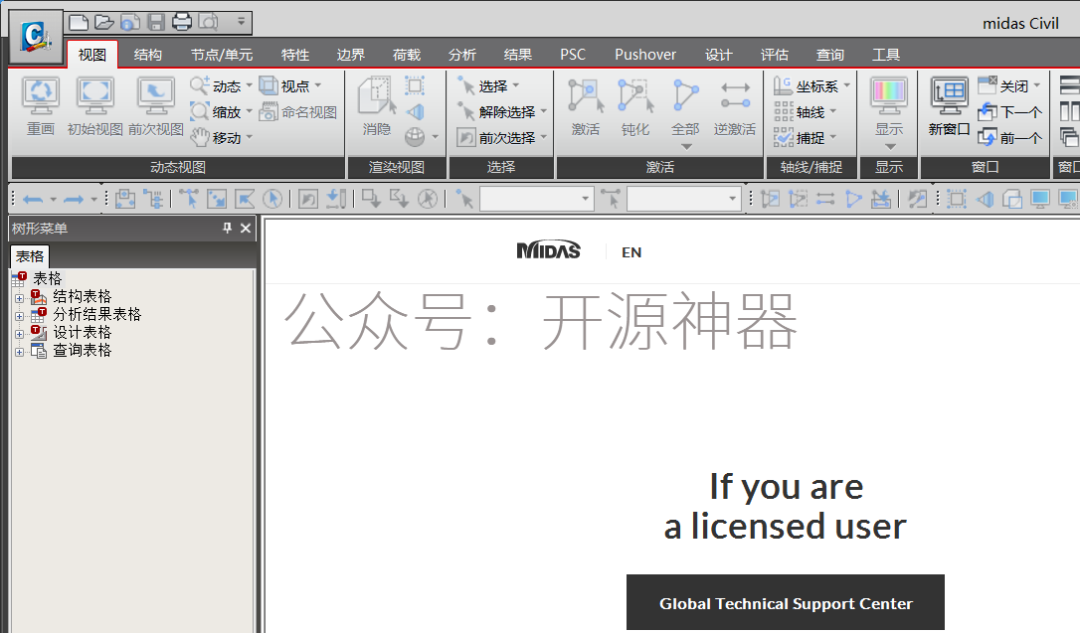This screenshot has height=633, width=1080.
Task: Open the 荷载 ribbon tab
Action: pyautogui.click(x=406, y=54)
